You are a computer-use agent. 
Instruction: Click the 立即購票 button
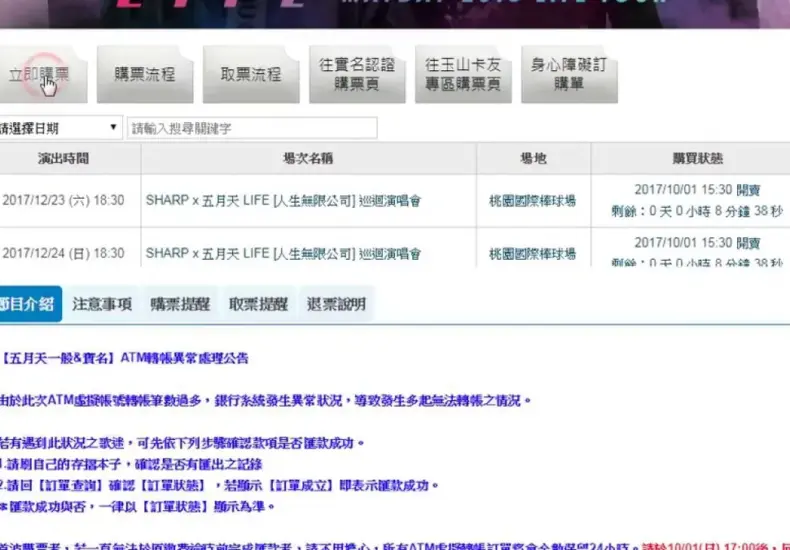(x=42, y=75)
